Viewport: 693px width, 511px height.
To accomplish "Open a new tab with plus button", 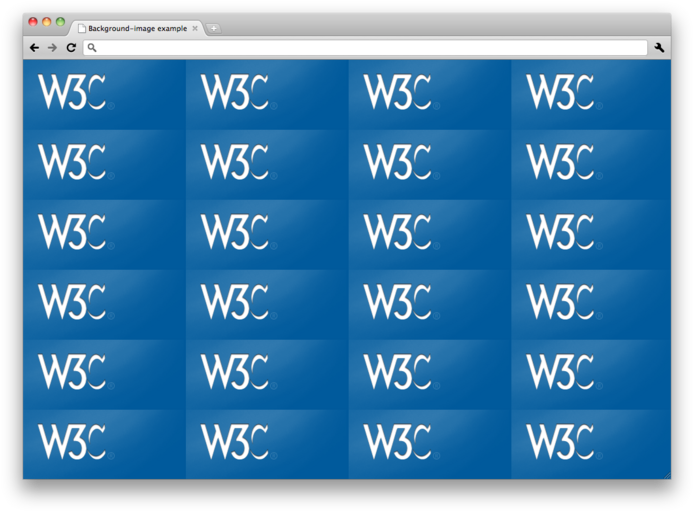I will (x=213, y=29).
